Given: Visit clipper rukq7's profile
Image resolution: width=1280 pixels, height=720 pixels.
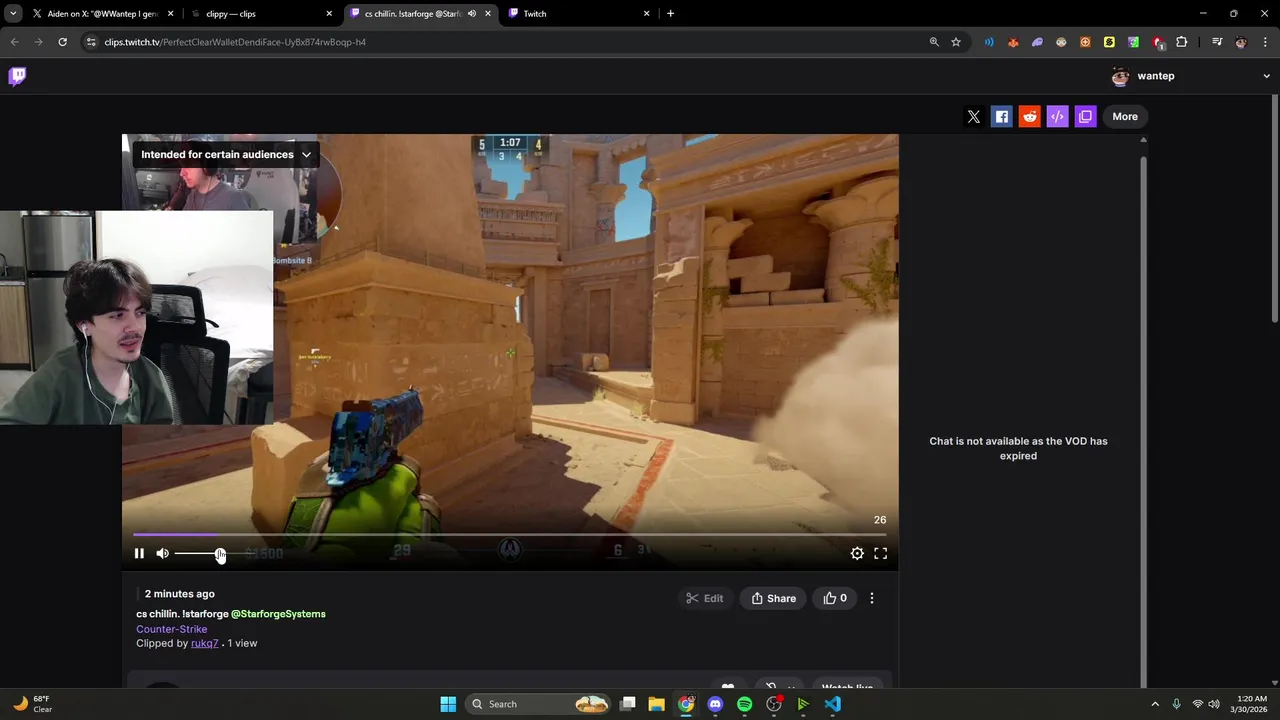Looking at the screenshot, I should click(204, 643).
